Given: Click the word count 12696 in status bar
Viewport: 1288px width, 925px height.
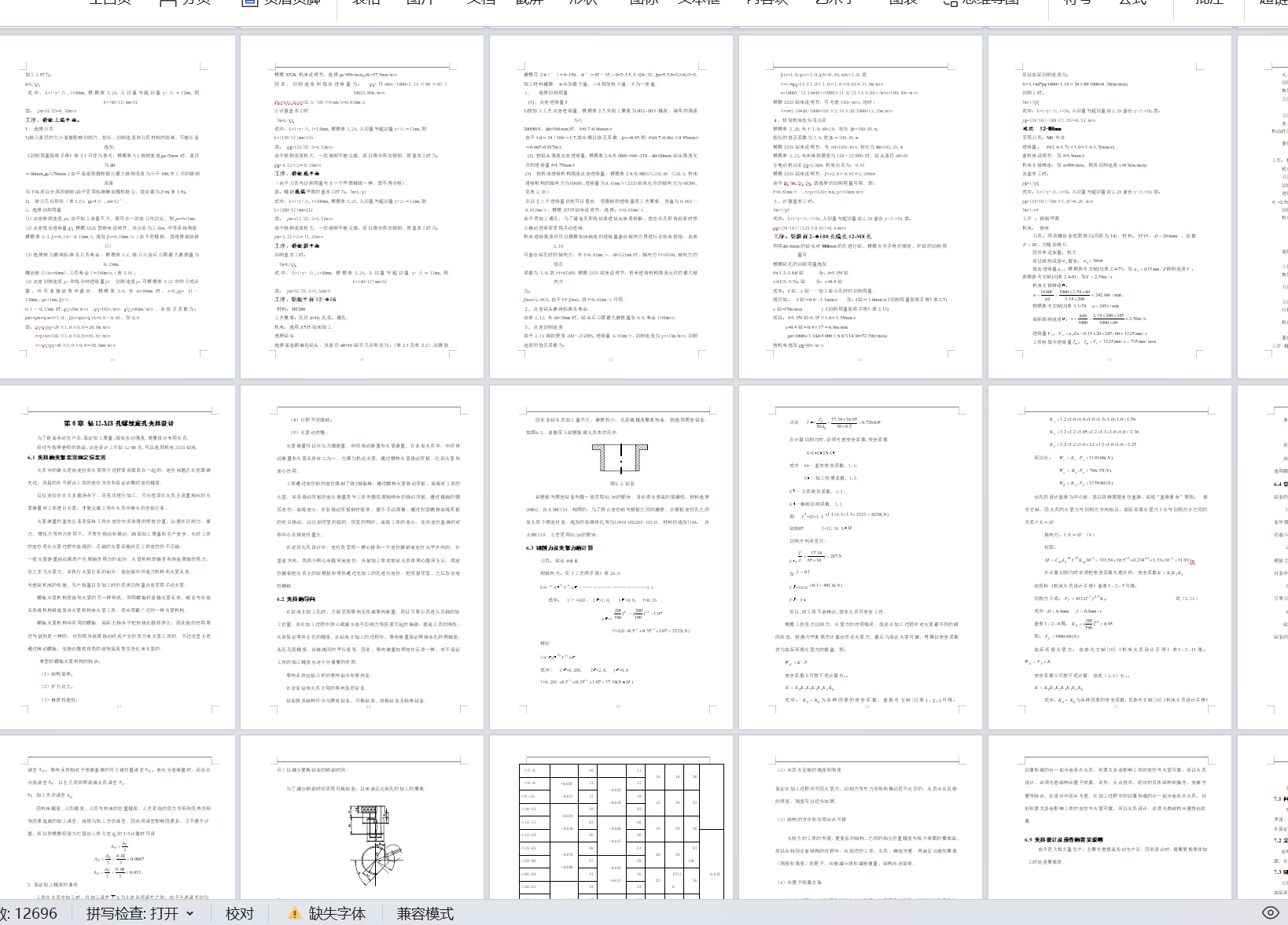Looking at the screenshot, I should 28,913.
